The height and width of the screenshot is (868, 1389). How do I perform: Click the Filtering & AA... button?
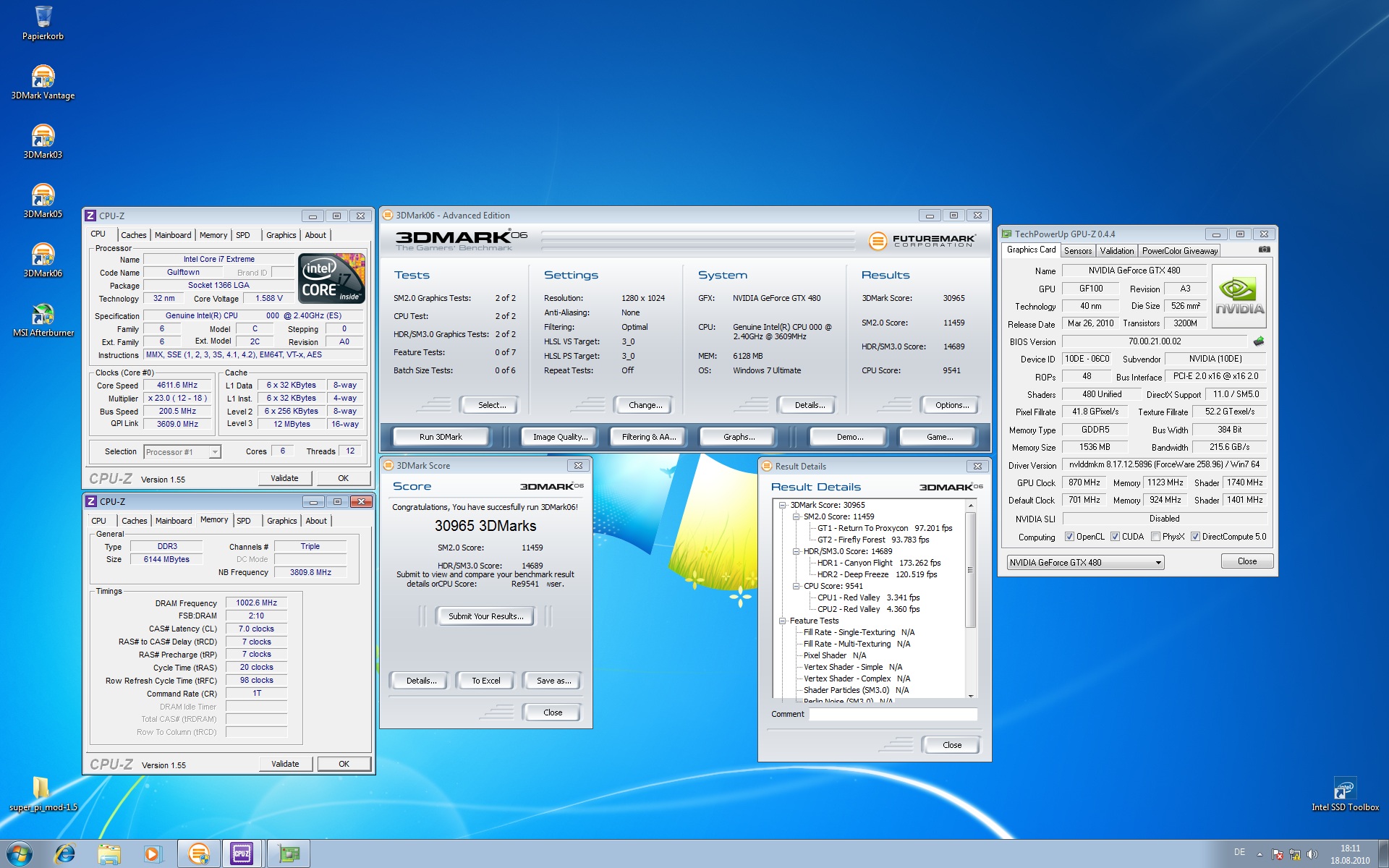point(649,437)
